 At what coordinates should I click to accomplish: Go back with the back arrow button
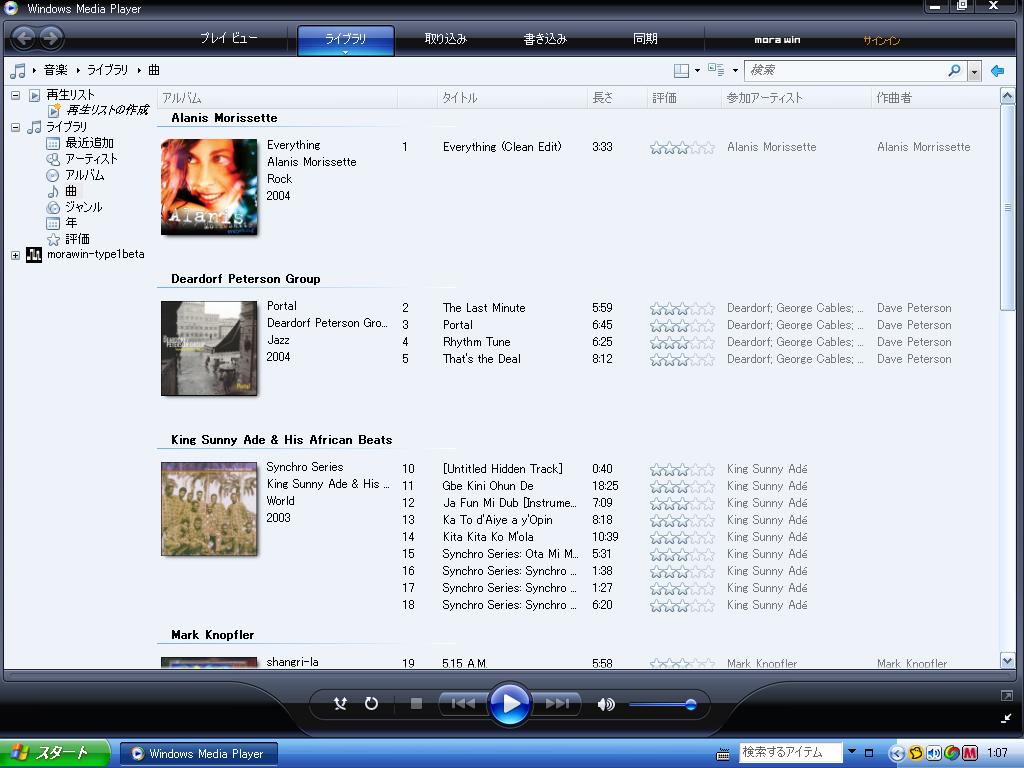click(x=24, y=39)
